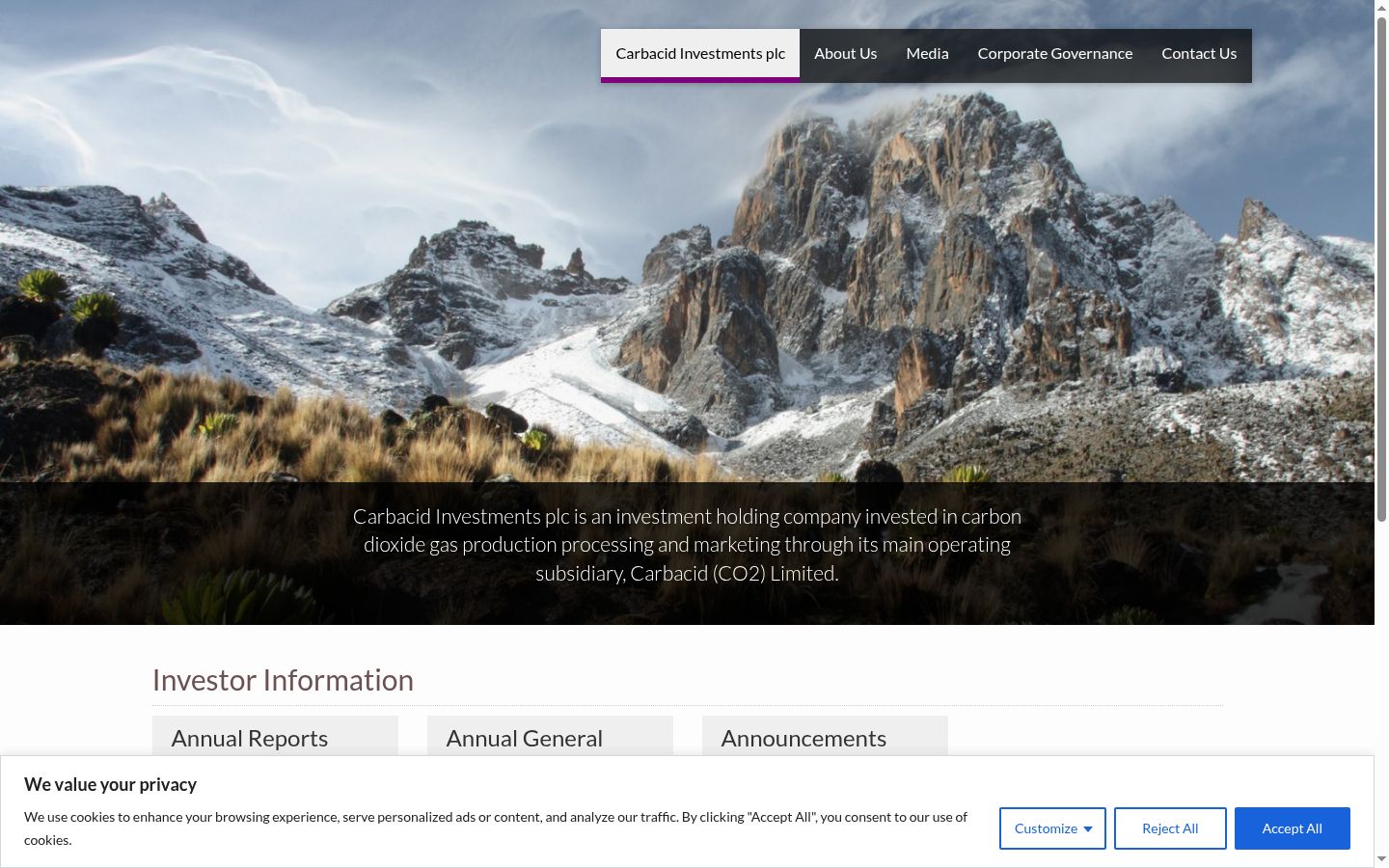This screenshot has height=868, width=1389.
Task: Open the About Us menu item
Action: [x=846, y=54]
